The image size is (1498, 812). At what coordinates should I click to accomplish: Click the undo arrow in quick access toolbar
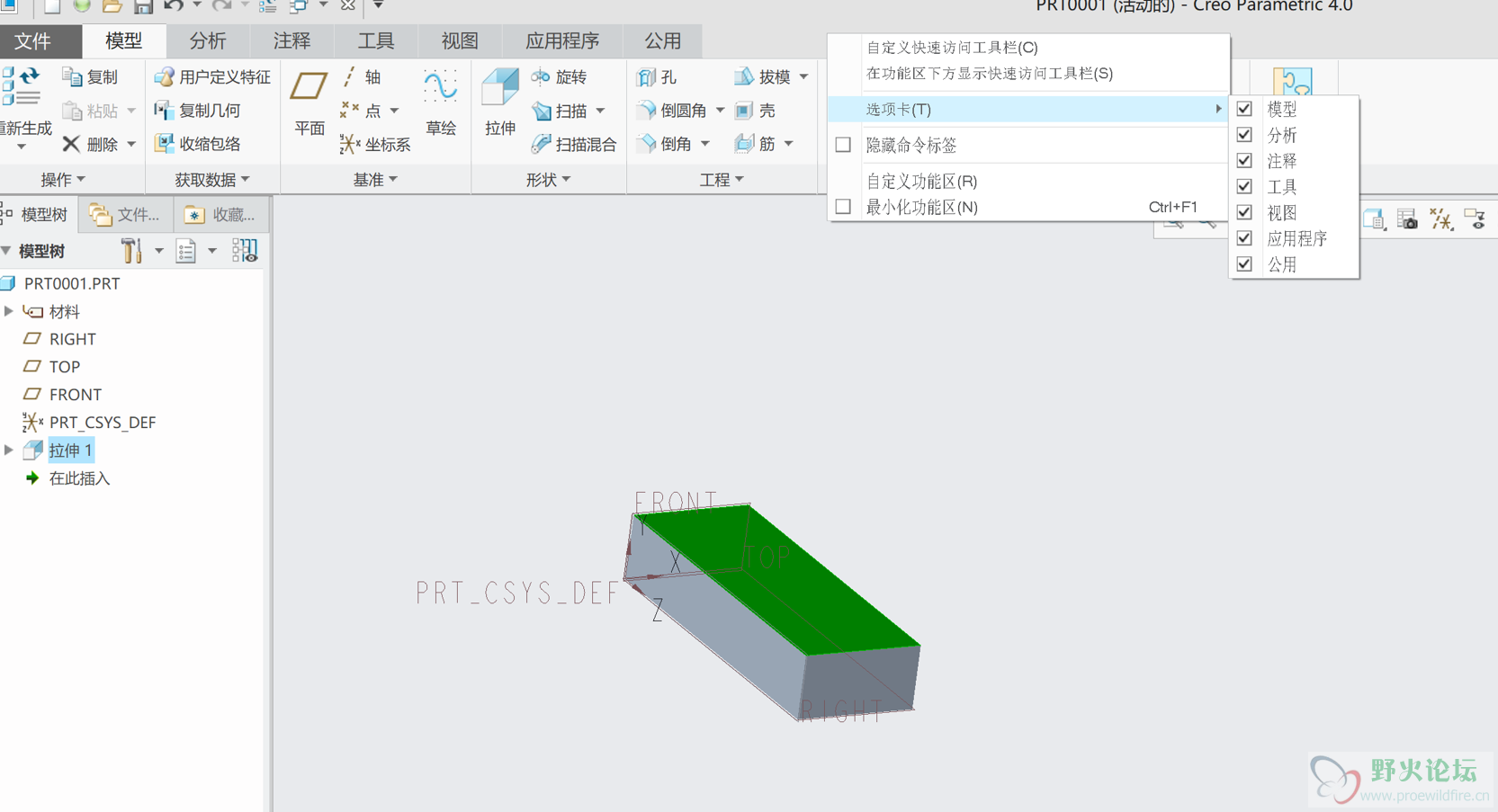174,6
